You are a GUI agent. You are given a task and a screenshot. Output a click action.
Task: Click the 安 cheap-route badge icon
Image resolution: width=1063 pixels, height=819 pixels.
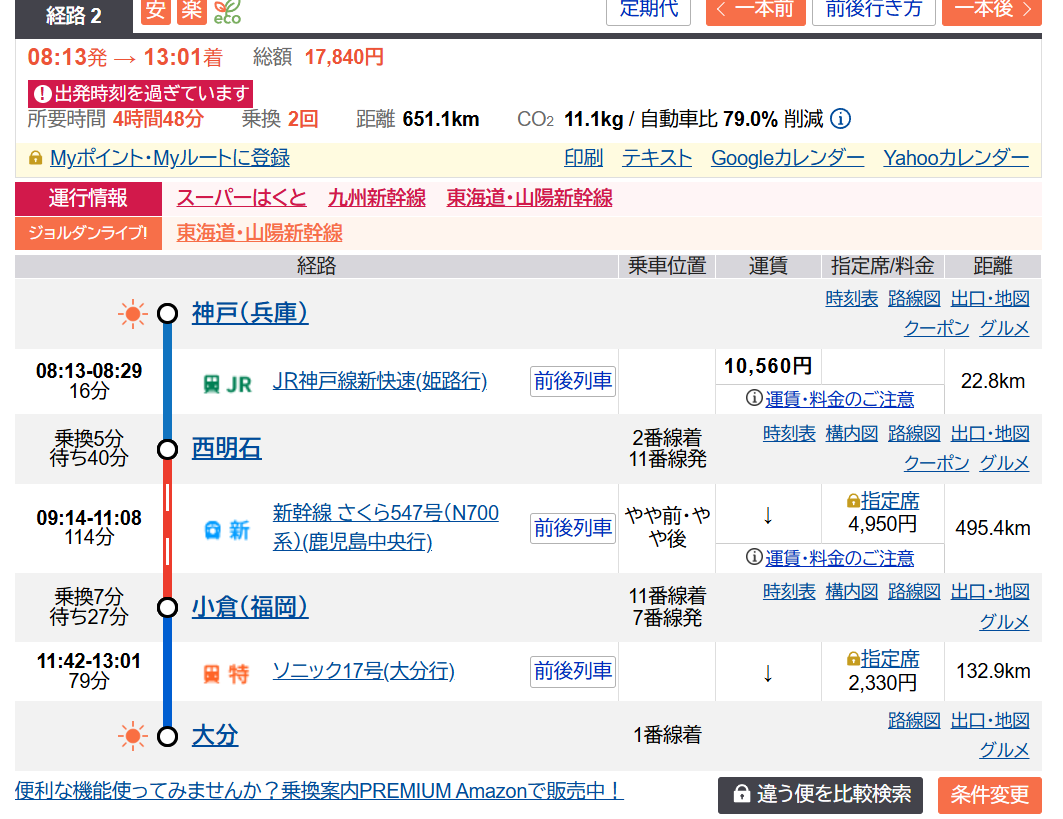[x=155, y=10]
